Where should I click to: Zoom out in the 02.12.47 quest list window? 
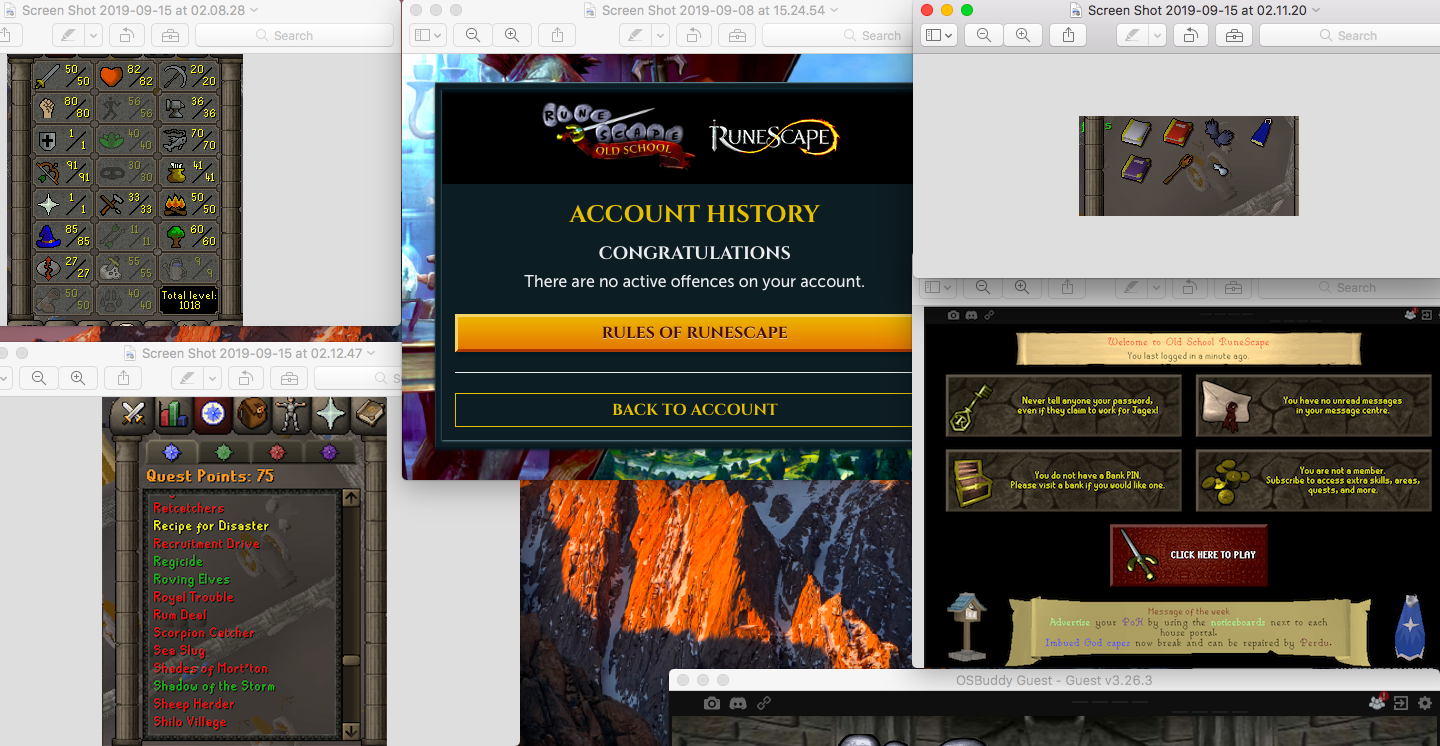coord(39,378)
